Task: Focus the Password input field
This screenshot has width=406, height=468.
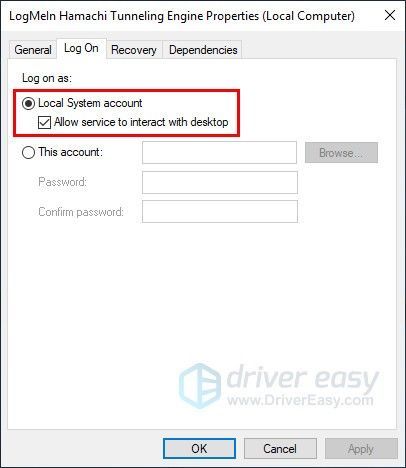Action: (x=220, y=182)
